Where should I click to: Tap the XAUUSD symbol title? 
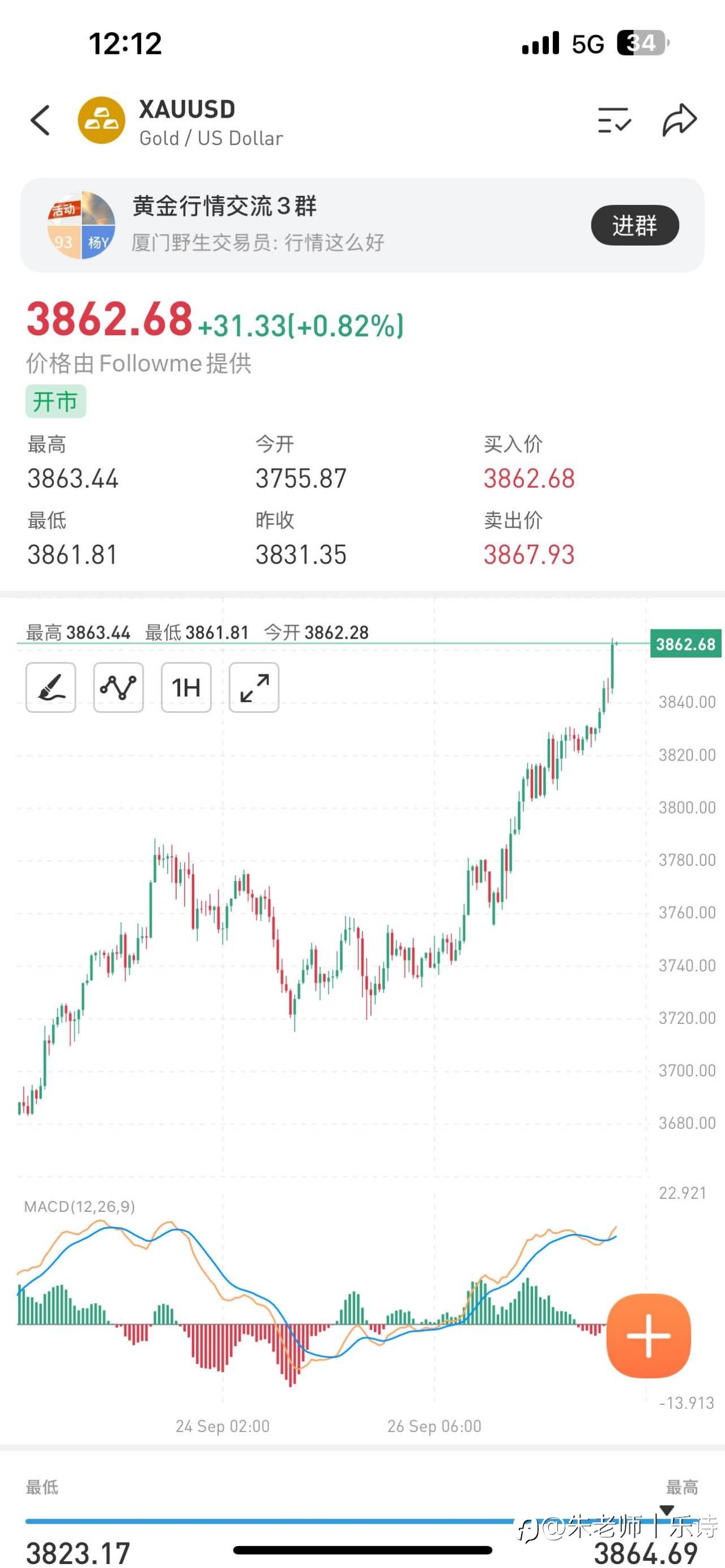pyautogui.click(x=187, y=109)
